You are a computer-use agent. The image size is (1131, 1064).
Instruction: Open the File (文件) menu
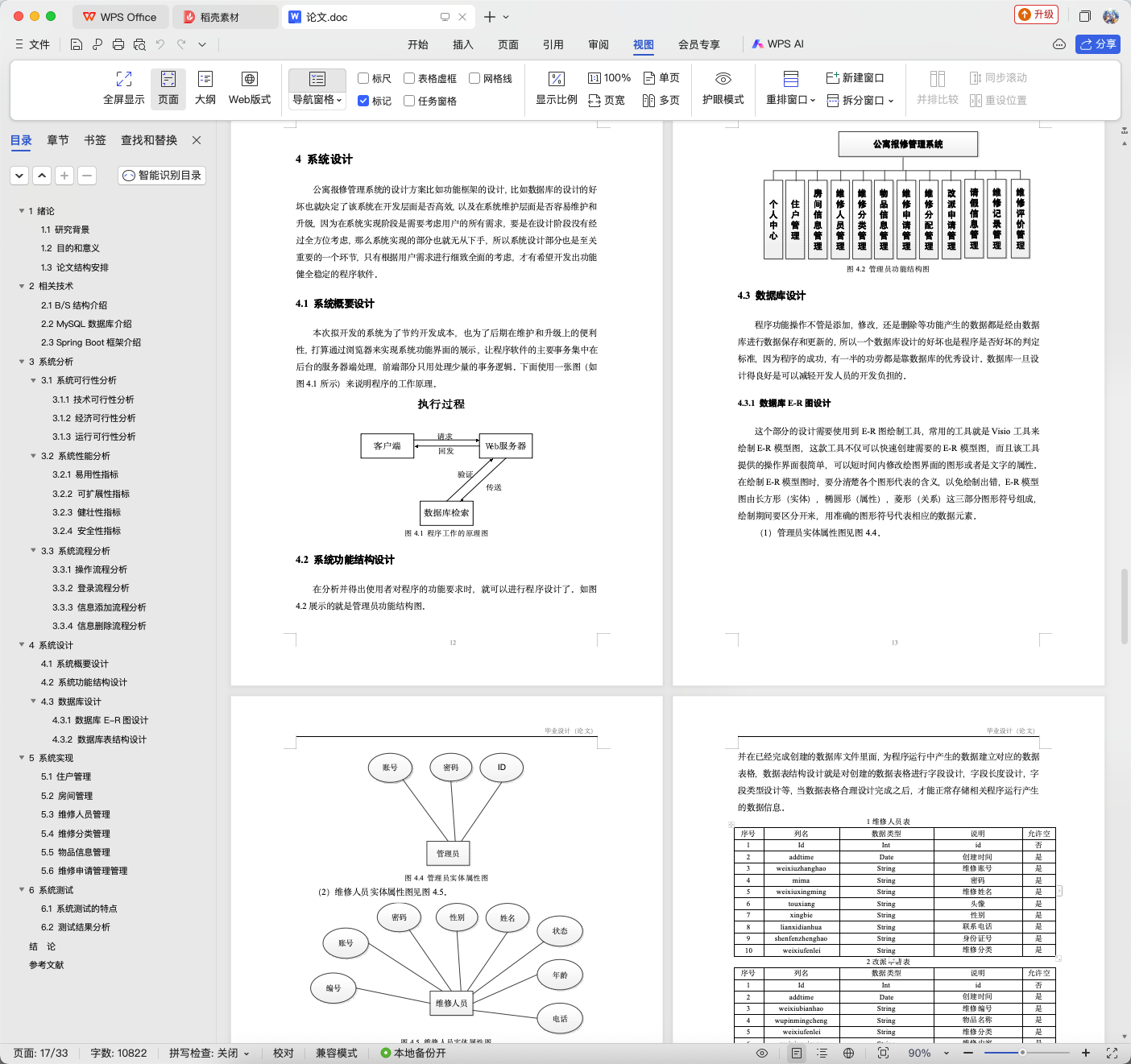tap(33, 44)
